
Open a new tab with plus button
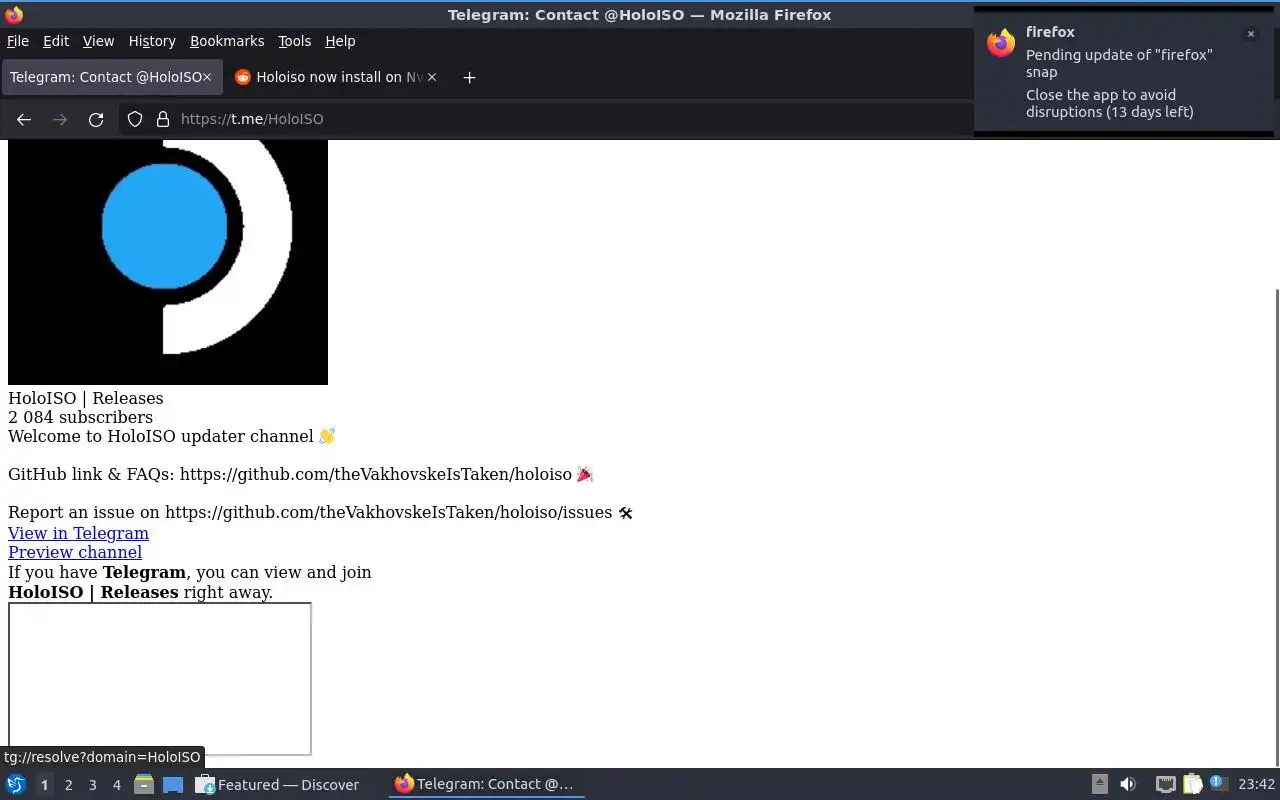pyautogui.click(x=469, y=77)
